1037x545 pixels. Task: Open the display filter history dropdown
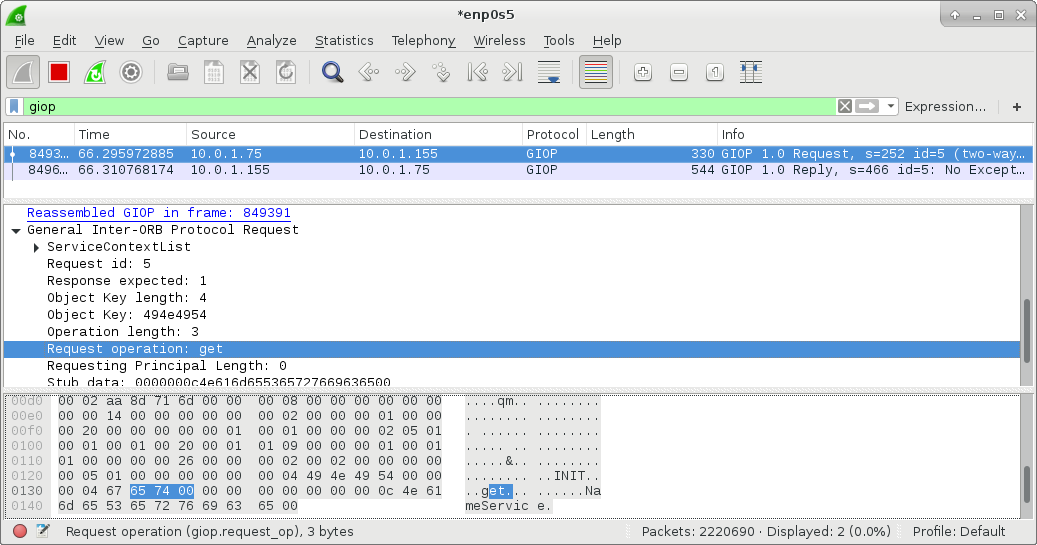pyautogui.click(x=891, y=106)
